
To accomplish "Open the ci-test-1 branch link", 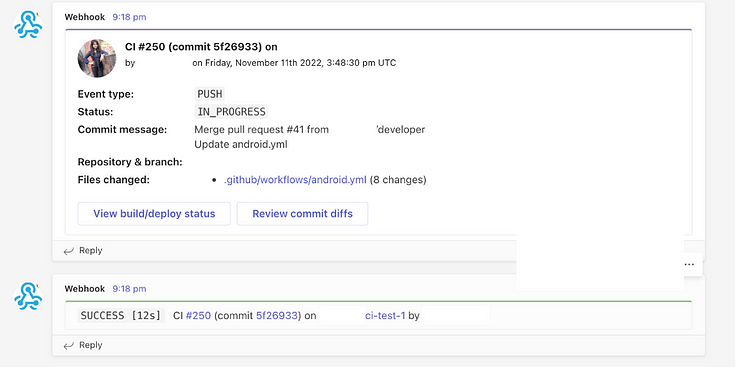I will [385, 315].
